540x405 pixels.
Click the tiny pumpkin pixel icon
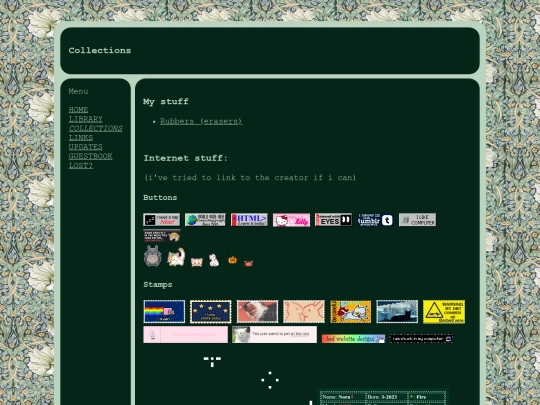click(x=232, y=260)
